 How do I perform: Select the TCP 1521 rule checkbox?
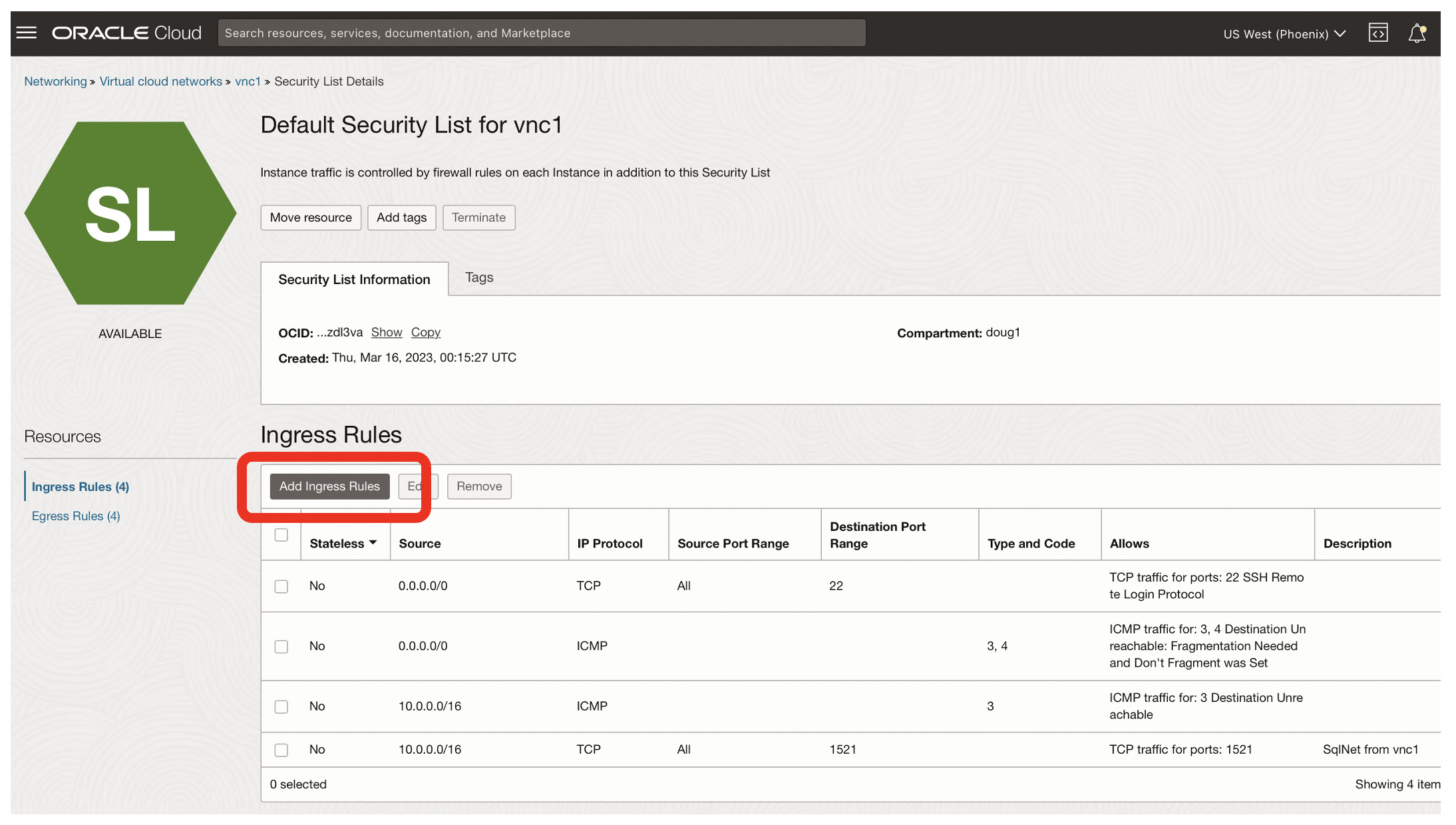(x=281, y=750)
